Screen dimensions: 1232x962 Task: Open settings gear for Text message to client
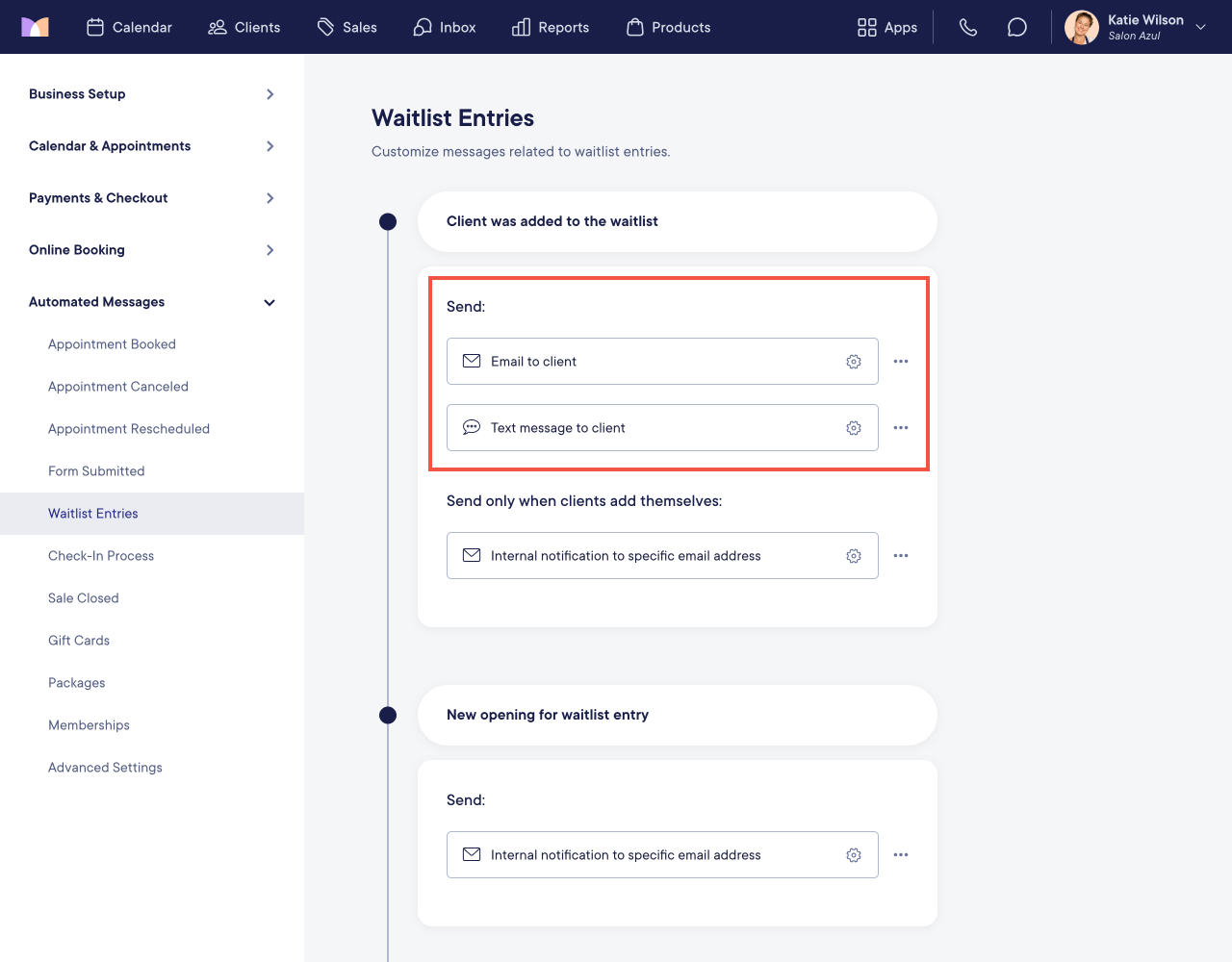click(x=854, y=428)
